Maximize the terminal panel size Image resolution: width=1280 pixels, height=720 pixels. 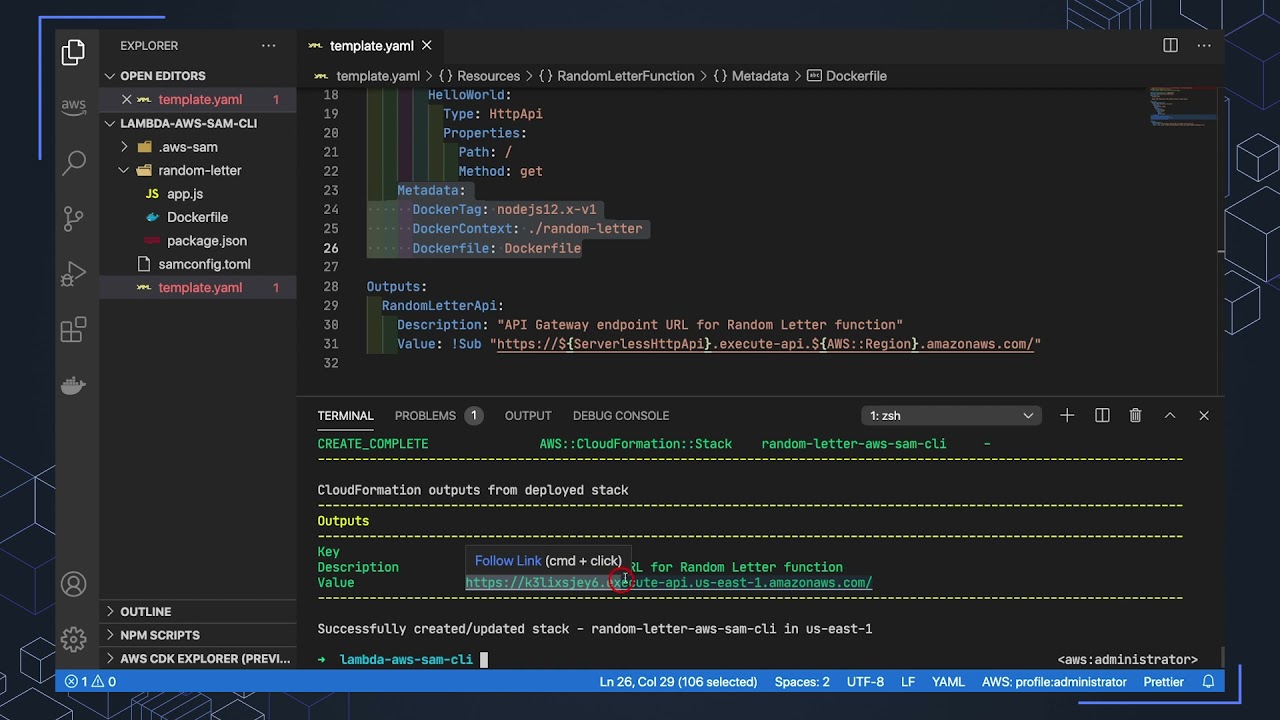(1170, 416)
